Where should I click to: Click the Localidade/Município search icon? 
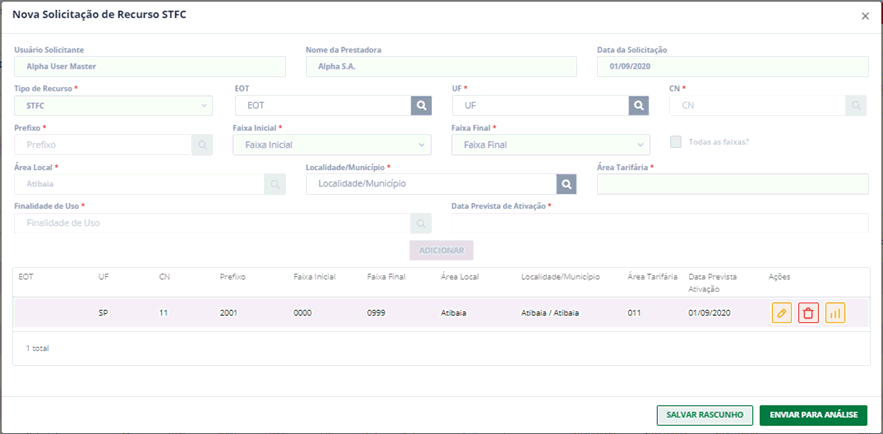(567, 184)
